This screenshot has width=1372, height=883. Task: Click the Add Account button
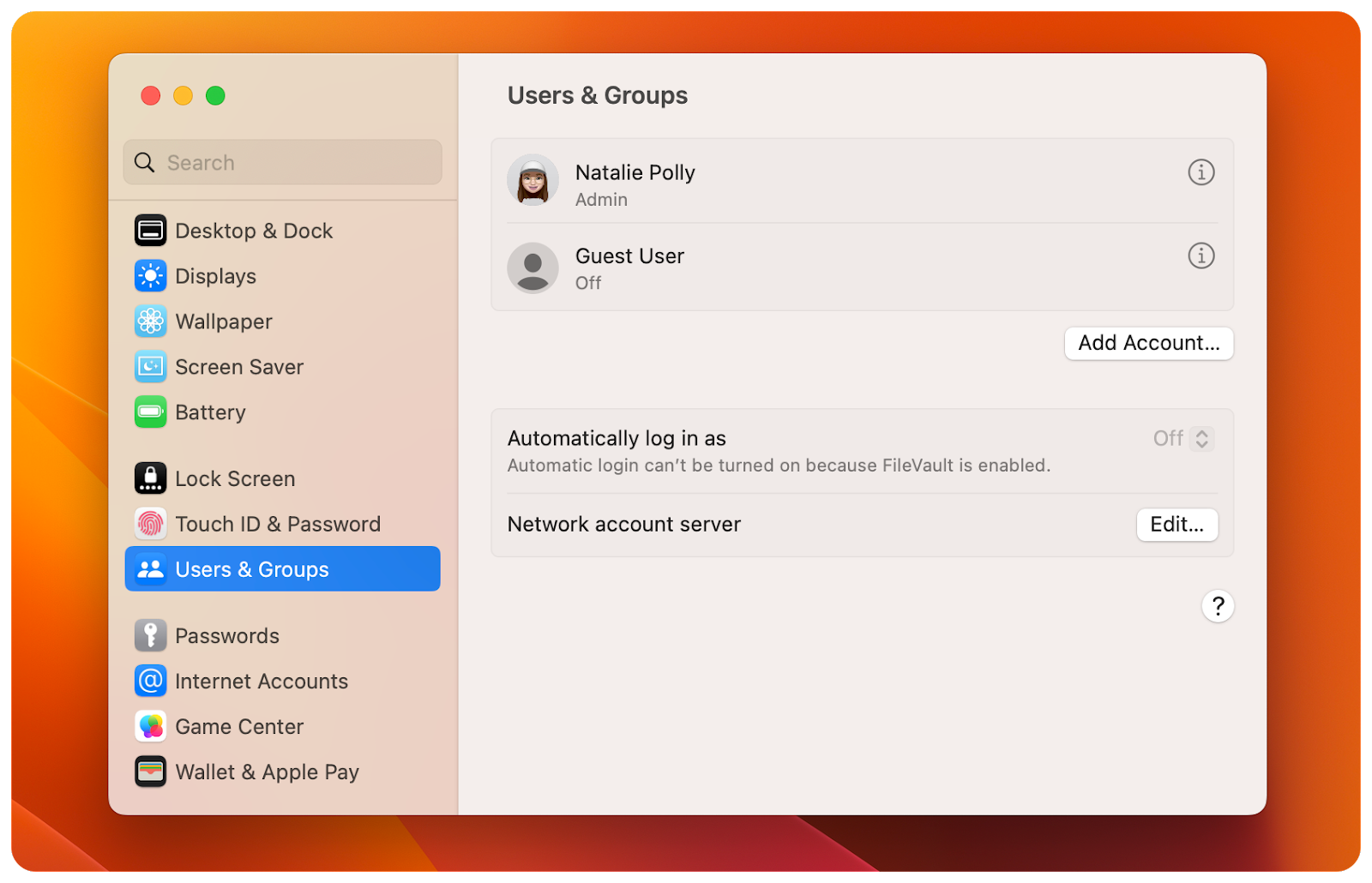click(1148, 343)
